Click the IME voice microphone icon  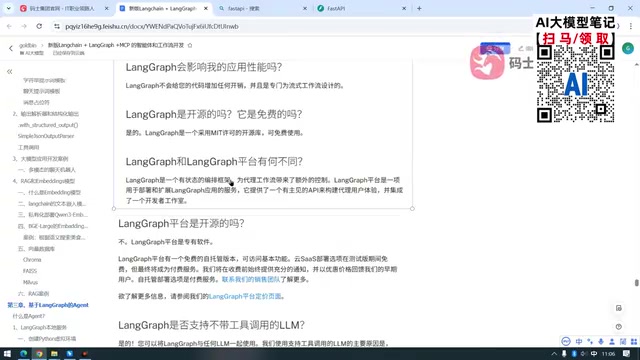coord(601,341)
